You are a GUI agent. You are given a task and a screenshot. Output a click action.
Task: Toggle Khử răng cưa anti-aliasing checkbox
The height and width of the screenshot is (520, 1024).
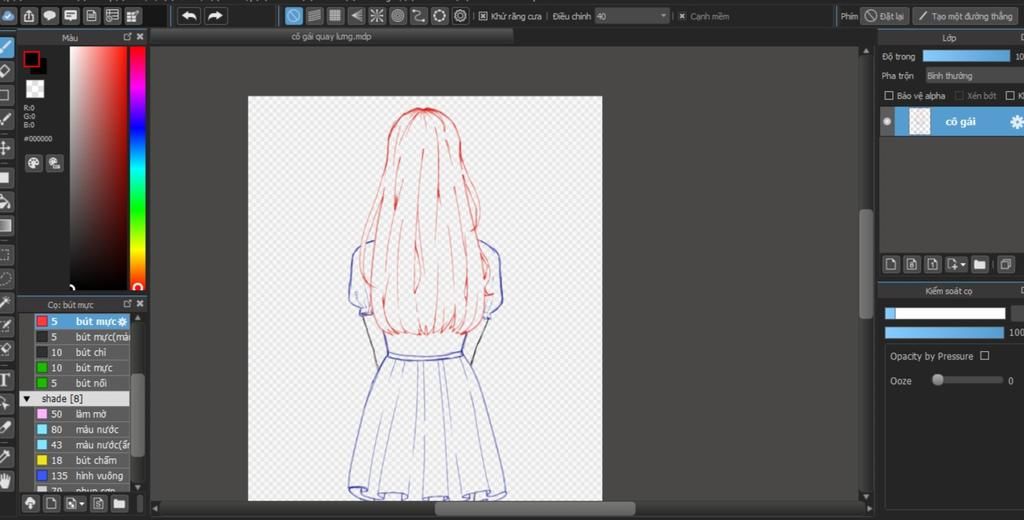point(483,16)
